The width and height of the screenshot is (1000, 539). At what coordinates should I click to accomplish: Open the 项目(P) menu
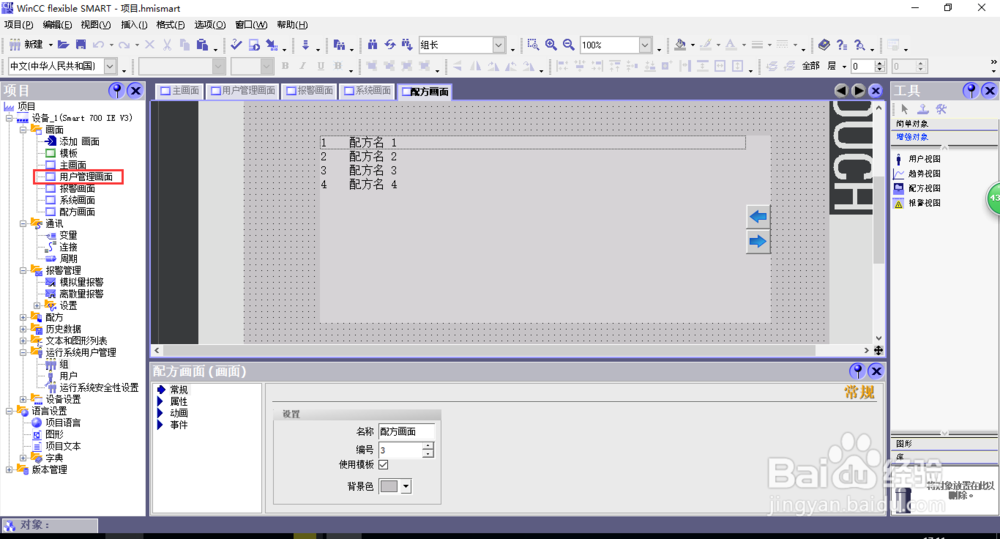[18, 25]
